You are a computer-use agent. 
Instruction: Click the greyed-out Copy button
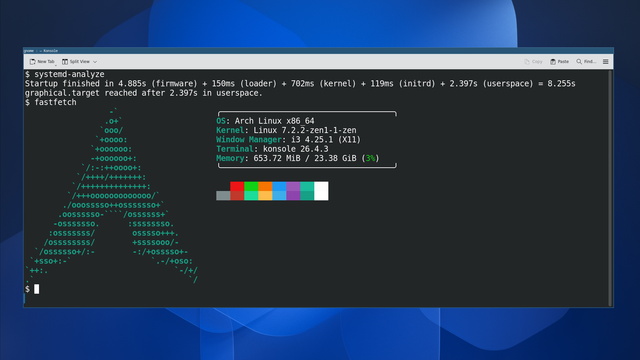(533, 62)
